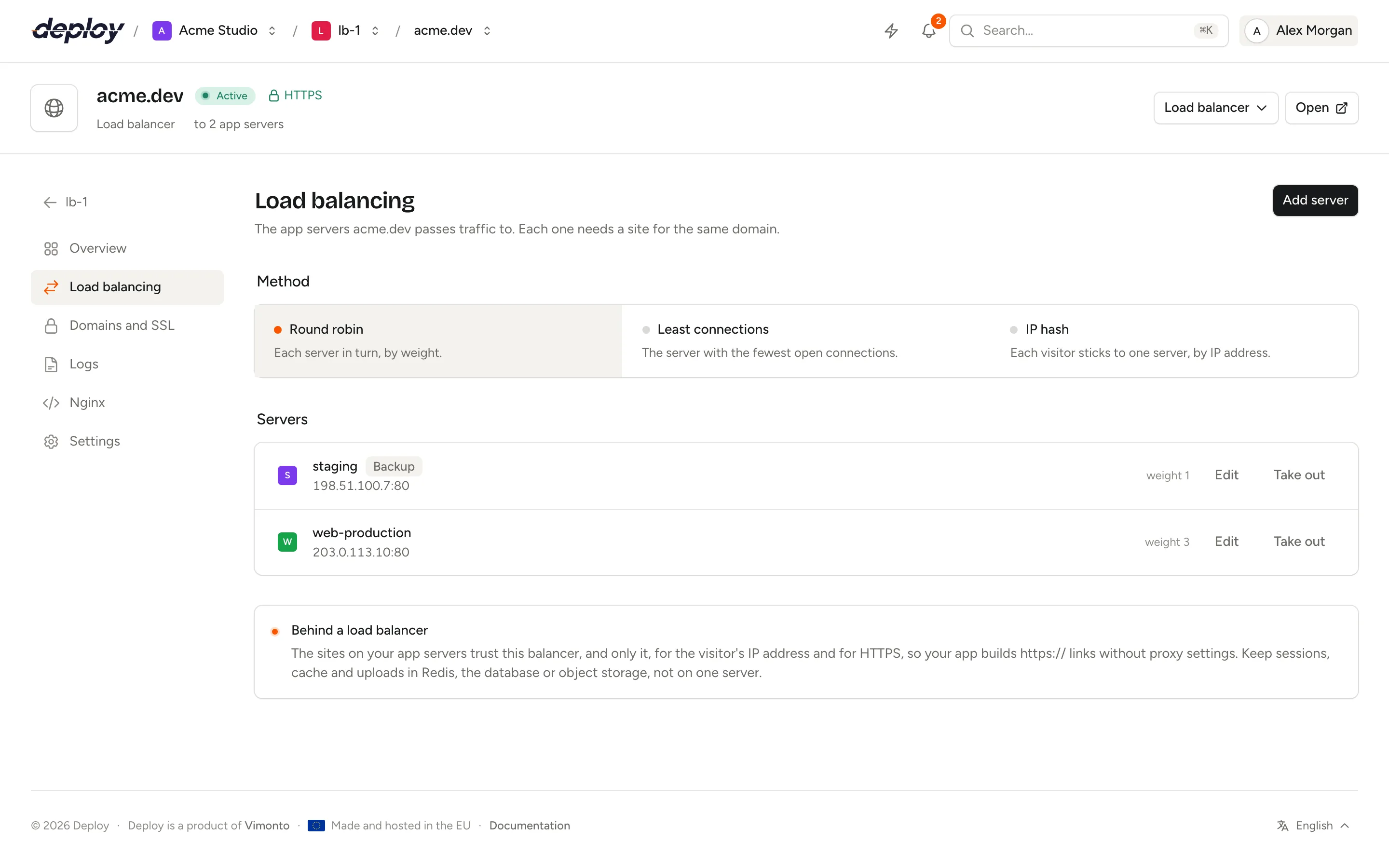Click the Backup tag on staging
This screenshot has width=1389, height=868.
tap(394, 467)
